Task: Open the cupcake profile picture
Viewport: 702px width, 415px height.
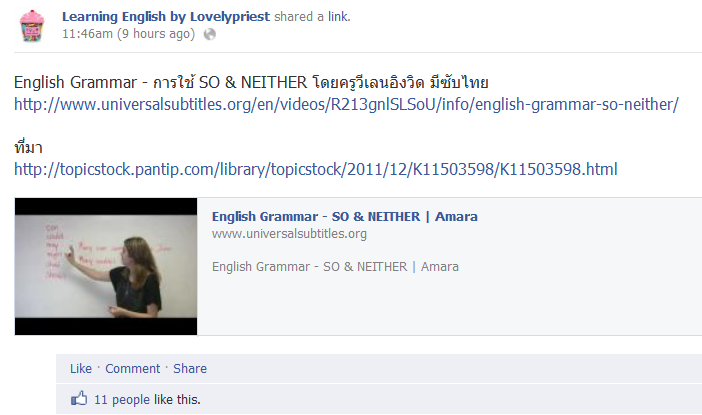Action: pyautogui.click(x=32, y=26)
